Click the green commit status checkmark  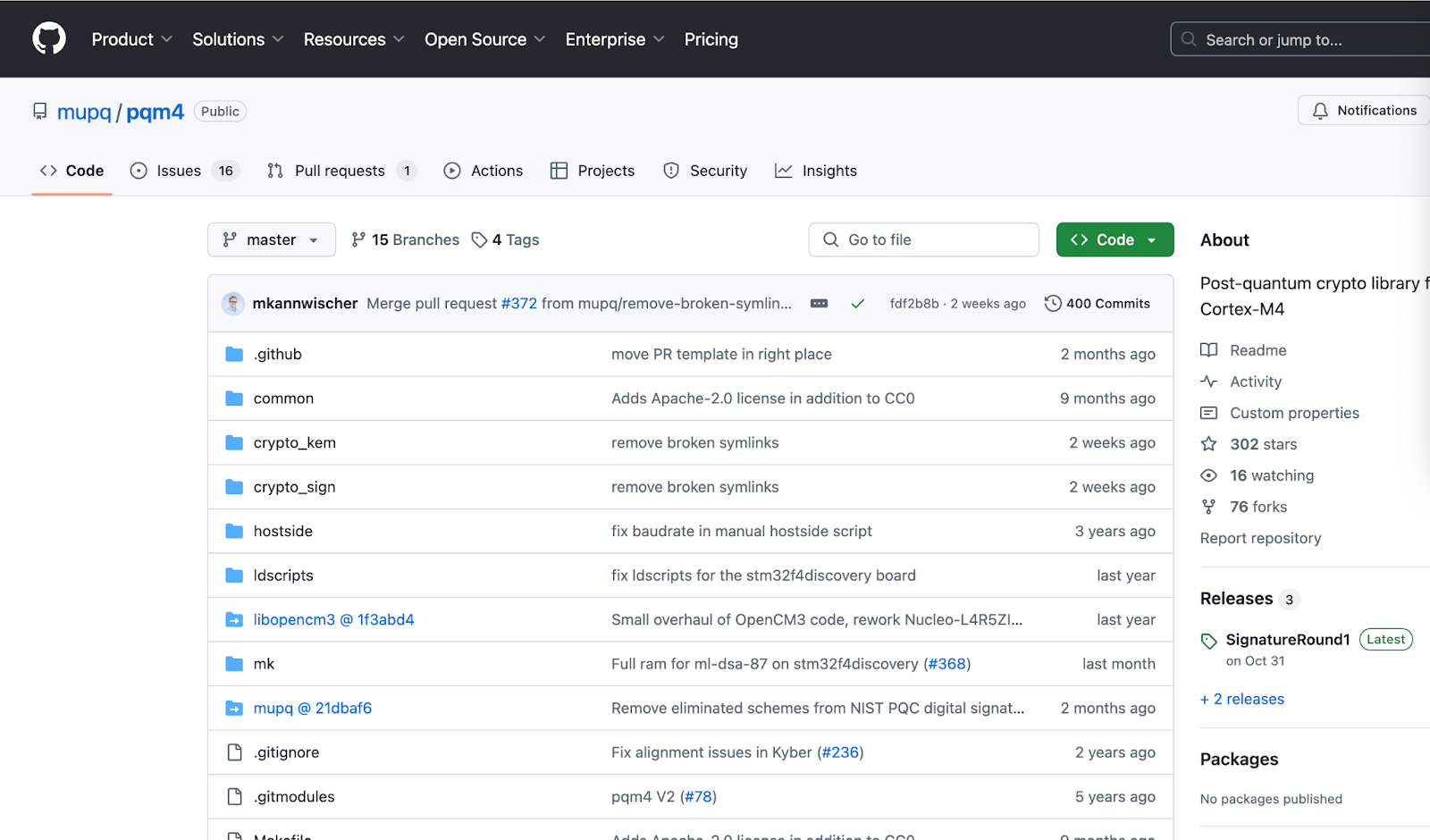[x=858, y=303]
